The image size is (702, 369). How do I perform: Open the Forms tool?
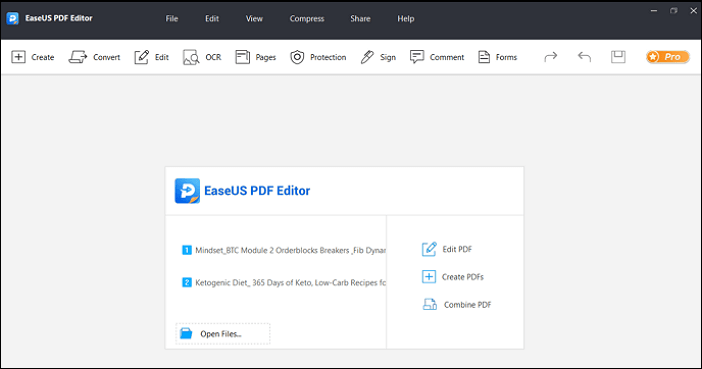point(497,57)
